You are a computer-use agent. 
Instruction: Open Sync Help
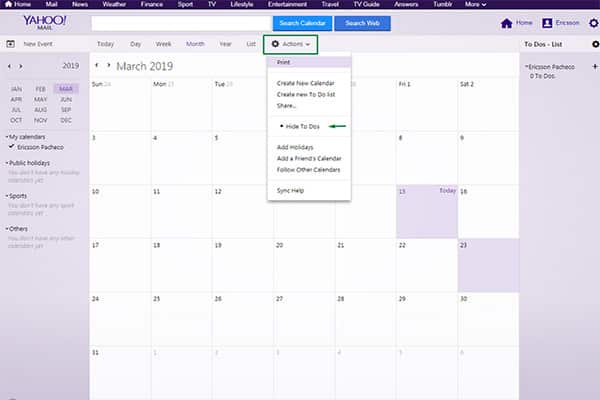pyautogui.click(x=290, y=190)
